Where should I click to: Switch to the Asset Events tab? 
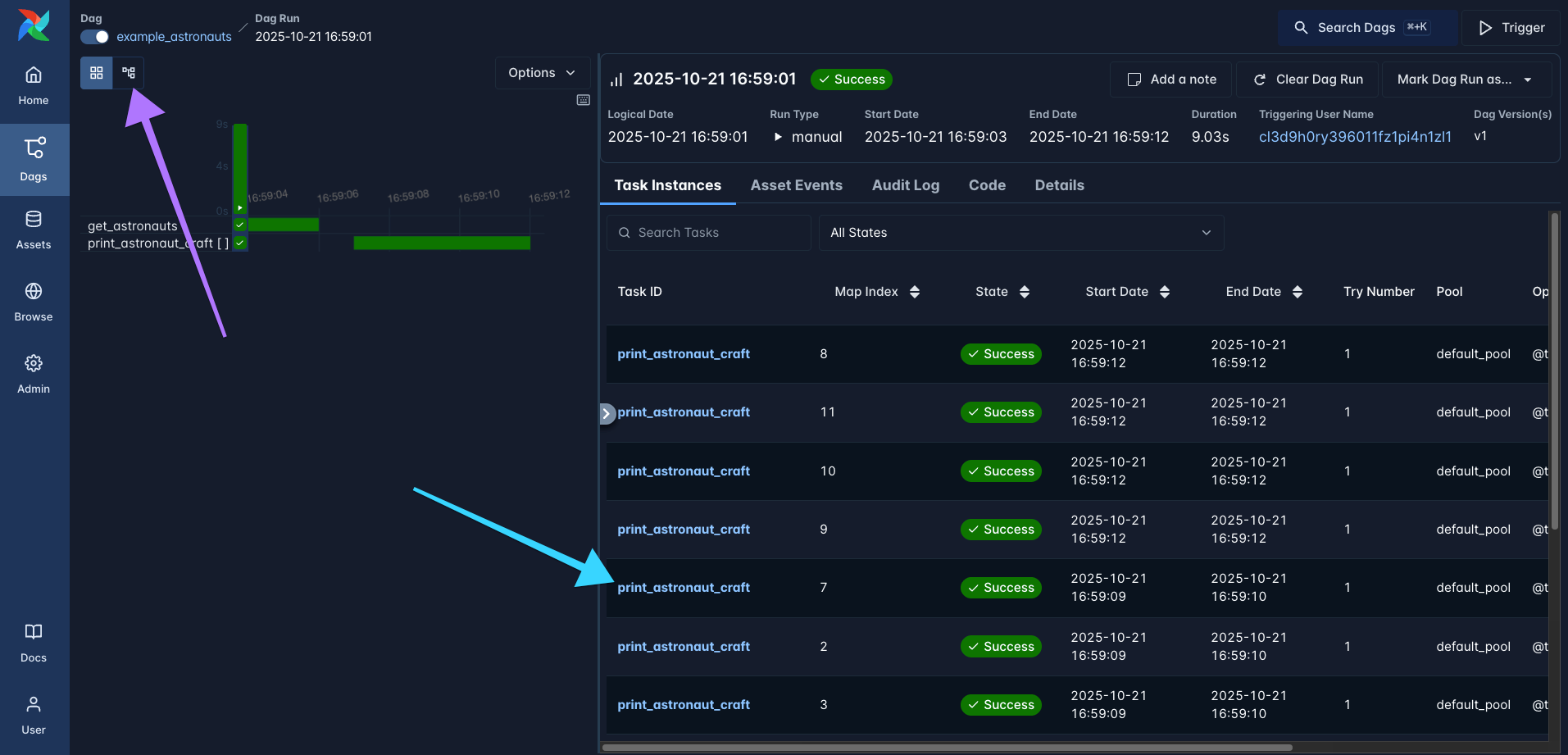796,185
